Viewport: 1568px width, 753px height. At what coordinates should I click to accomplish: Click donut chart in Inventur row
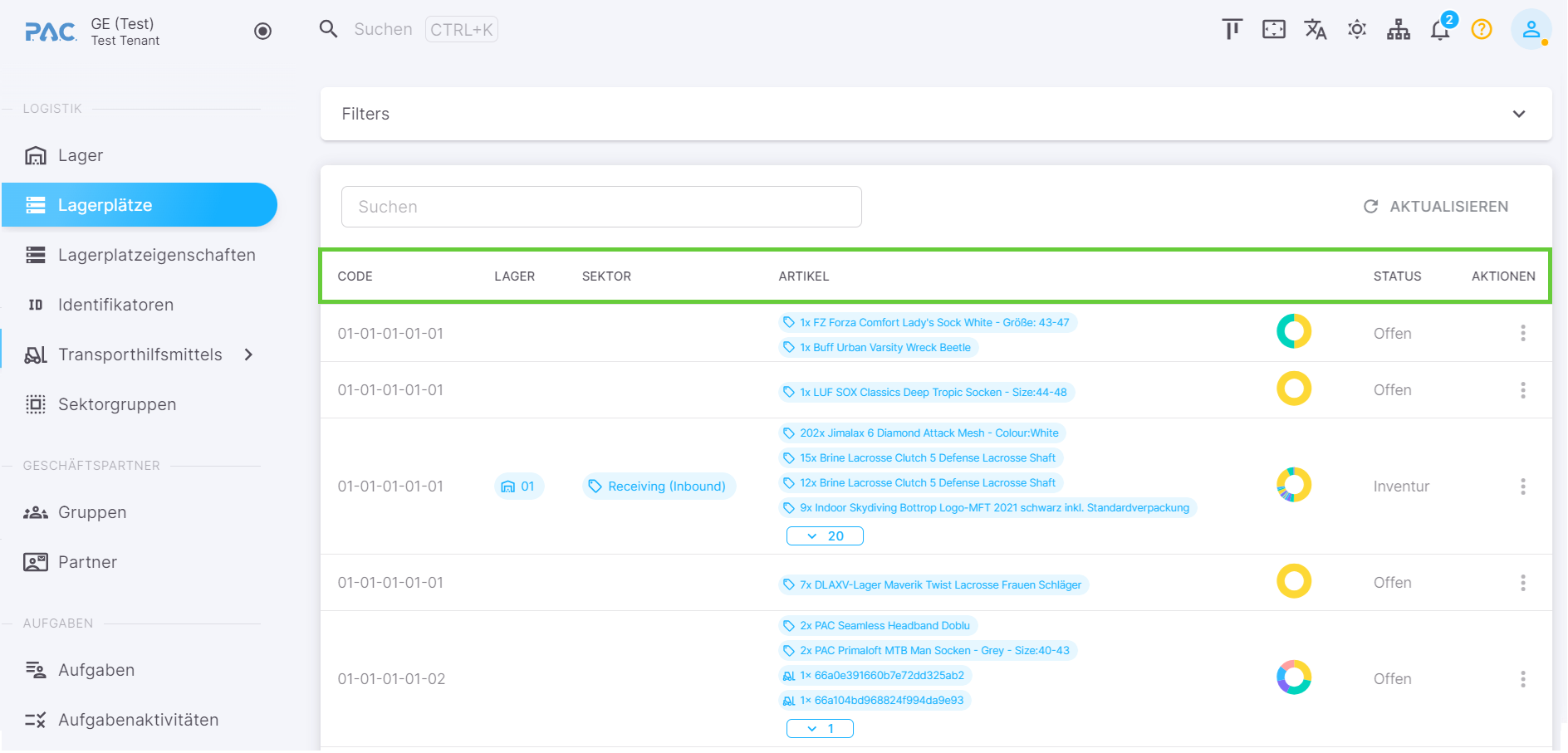pyautogui.click(x=1294, y=485)
